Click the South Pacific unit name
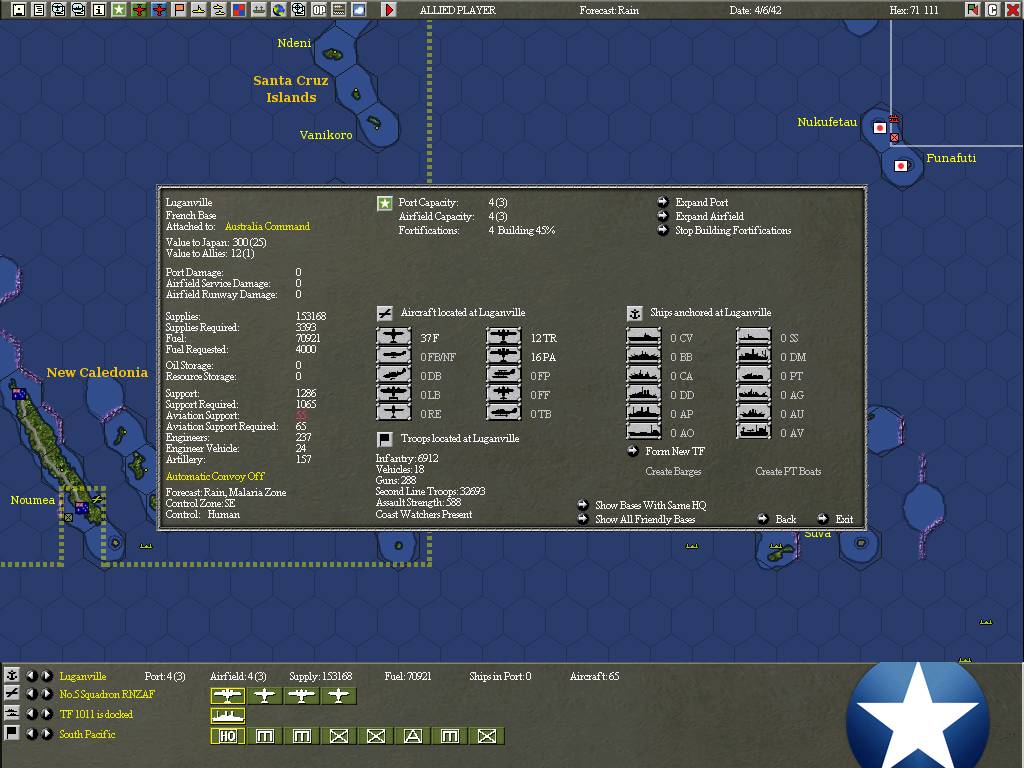 point(87,734)
